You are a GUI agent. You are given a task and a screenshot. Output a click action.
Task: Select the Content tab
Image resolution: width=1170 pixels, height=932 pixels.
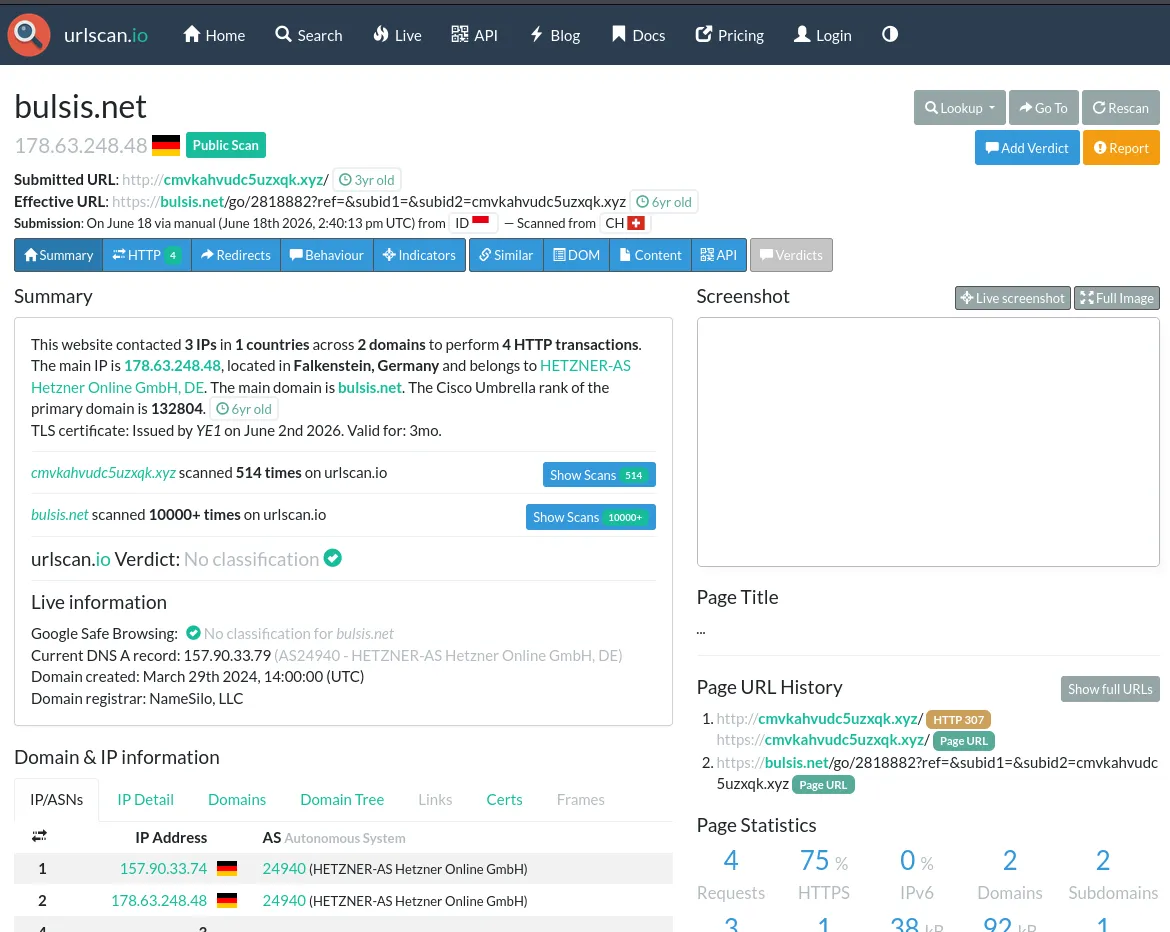click(651, 255)
